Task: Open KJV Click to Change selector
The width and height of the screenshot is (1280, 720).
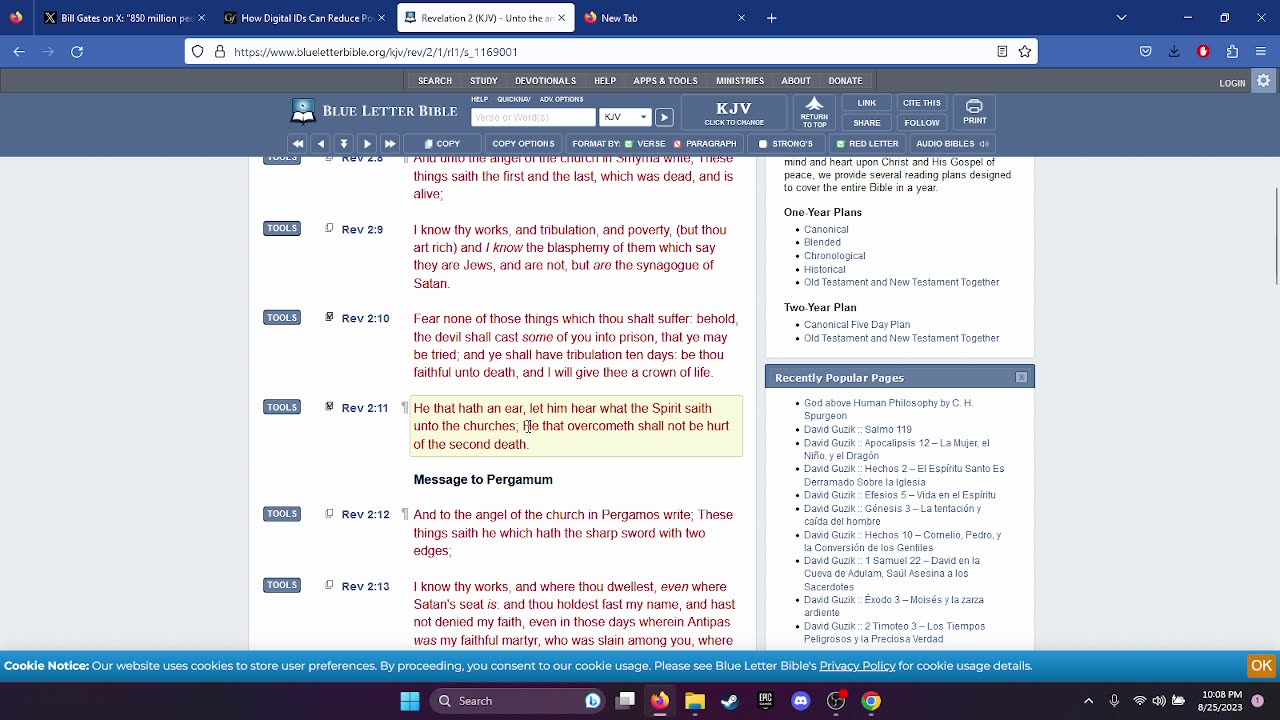Action: [734, 113]
